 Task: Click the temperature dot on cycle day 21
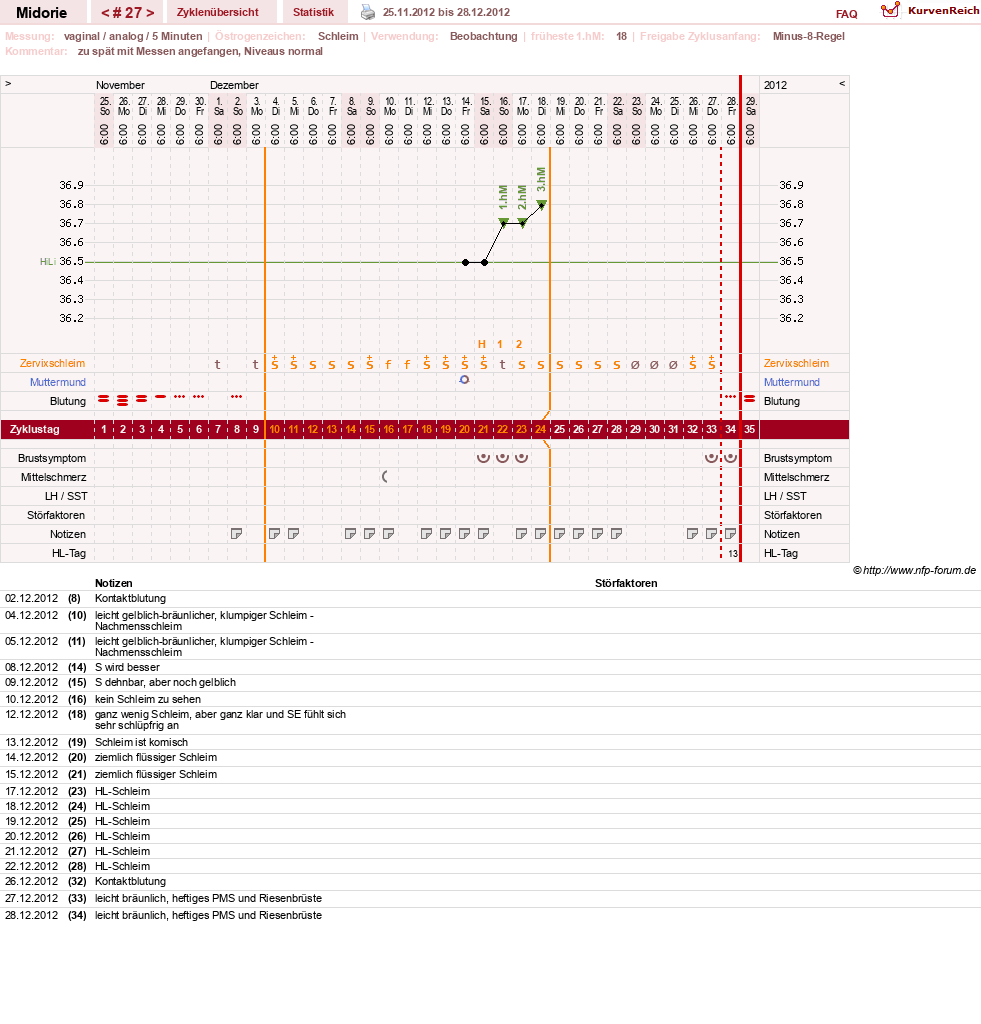click(484, 263)
